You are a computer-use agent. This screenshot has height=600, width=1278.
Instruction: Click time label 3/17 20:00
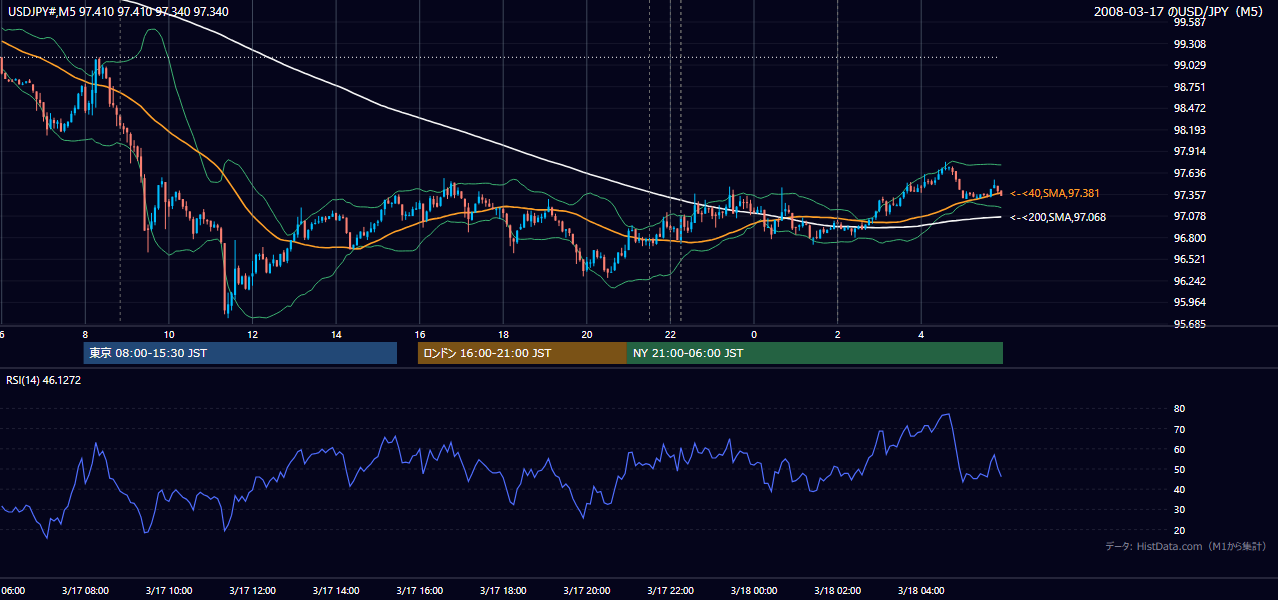(587, 591)
